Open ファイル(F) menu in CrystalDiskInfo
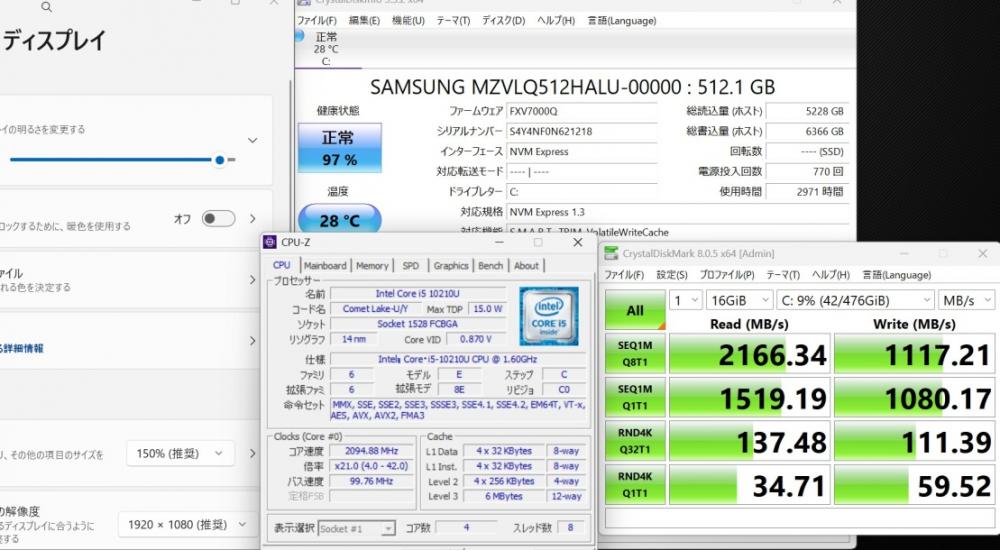Viewport: 1000px width, 550px height. pyautogui.click(x=317, y=20)
